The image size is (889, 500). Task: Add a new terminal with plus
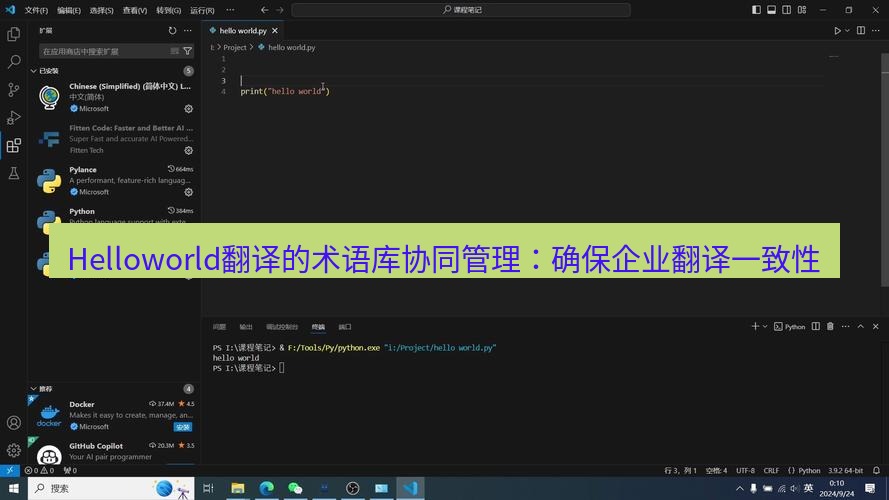point(755,327)
